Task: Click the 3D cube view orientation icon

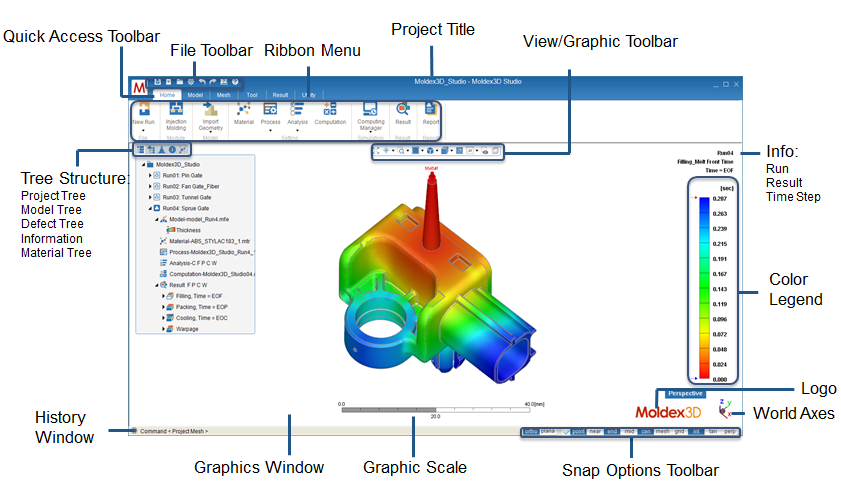Action: [x=430, y=151]
